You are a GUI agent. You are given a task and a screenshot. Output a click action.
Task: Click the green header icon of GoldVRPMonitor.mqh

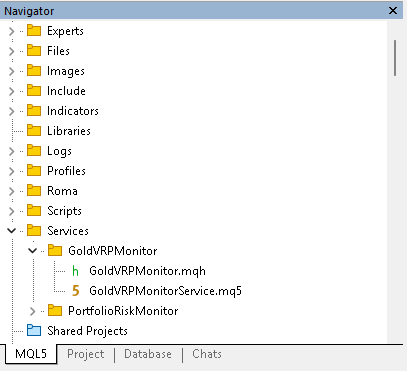75,271
